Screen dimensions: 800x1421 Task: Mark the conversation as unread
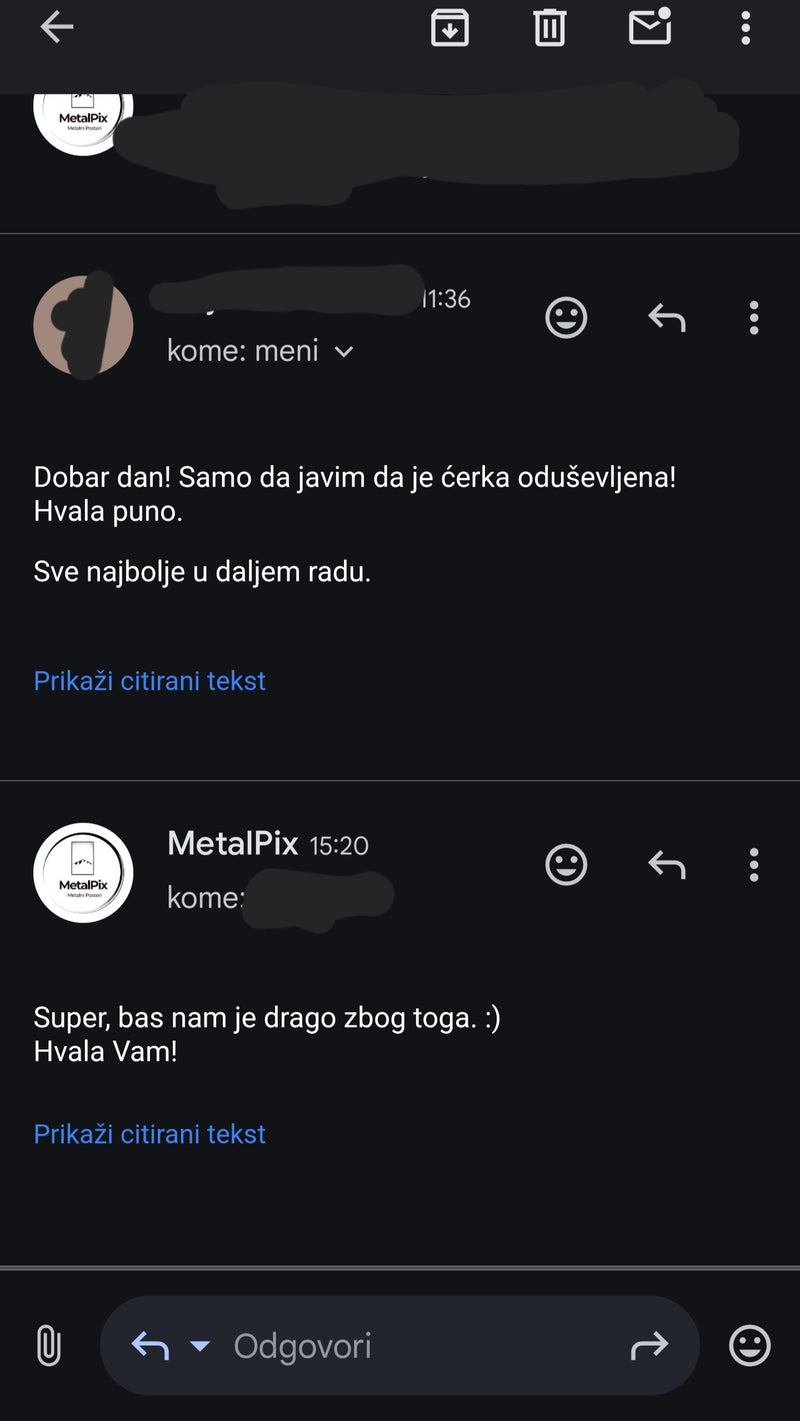coord(649,26)
